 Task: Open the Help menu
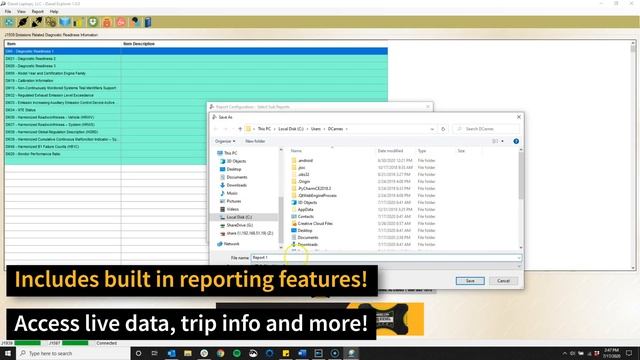pyautogui.click(x=54, y=11)
